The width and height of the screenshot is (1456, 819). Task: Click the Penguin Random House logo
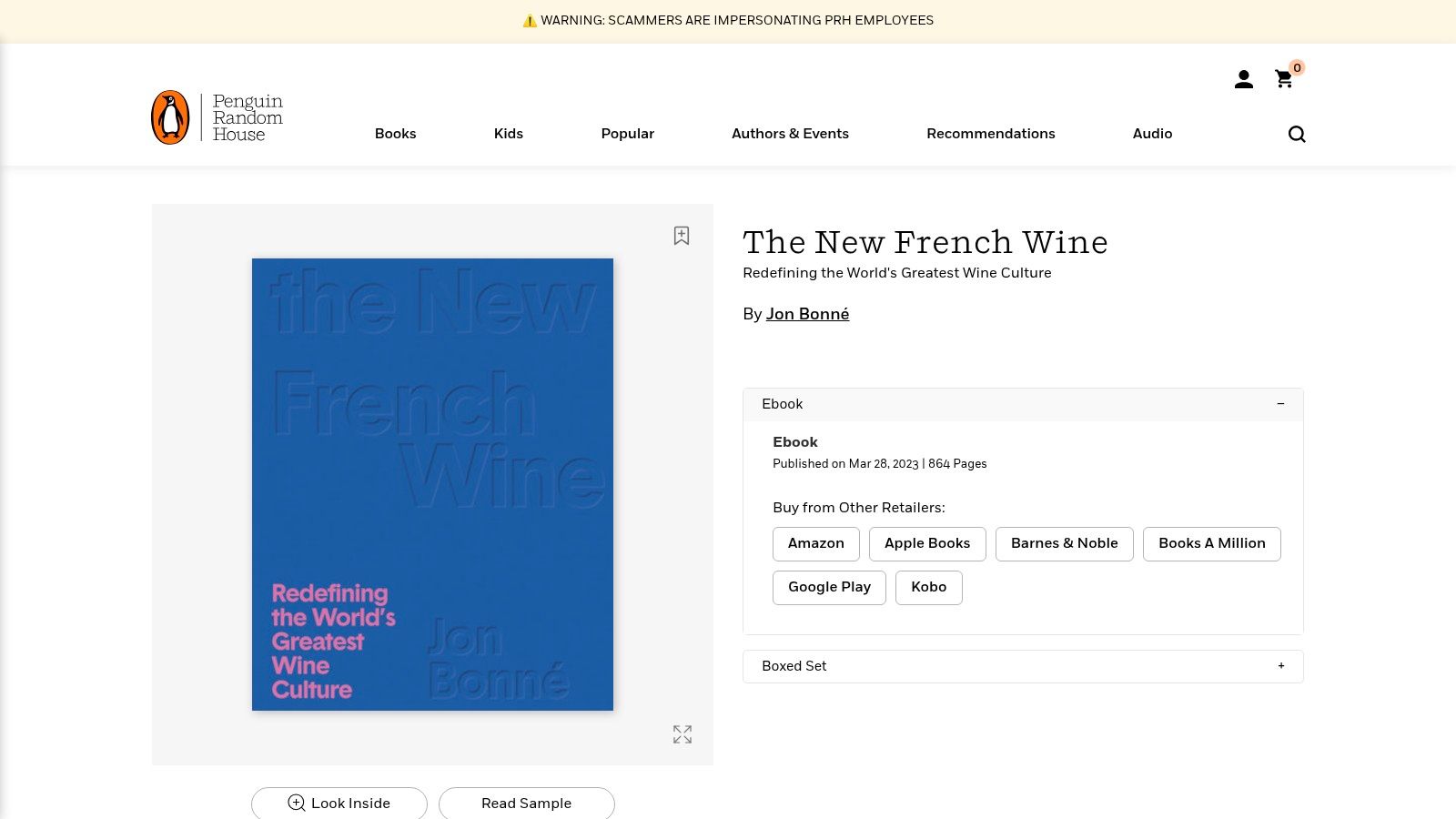217,117
